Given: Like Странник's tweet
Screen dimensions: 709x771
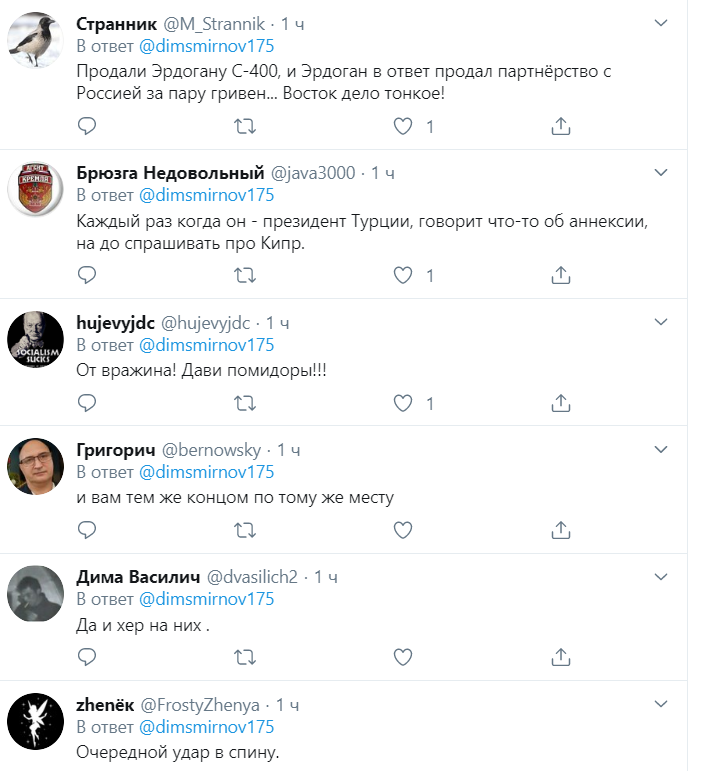Looking at the screenshot, I should pos(403,126).
